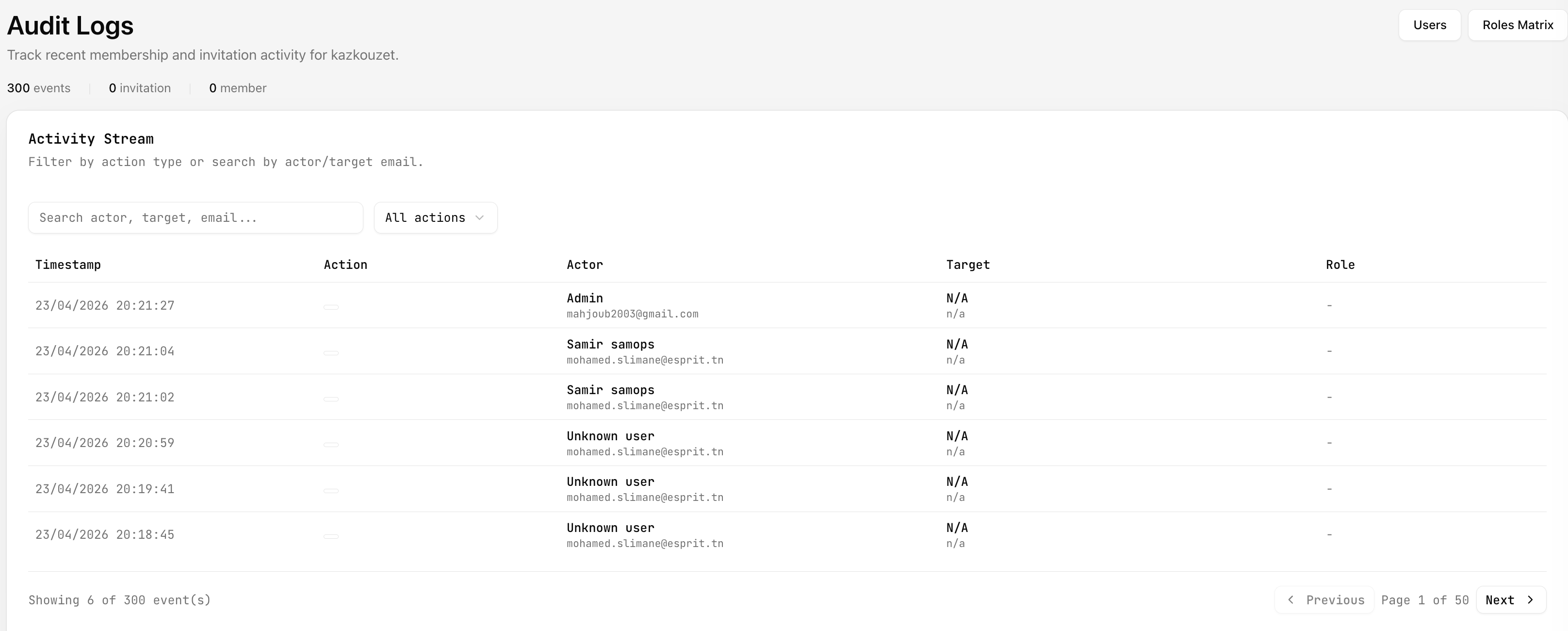The width and height of the screenshot is (1568, 631).
Task: Click the action badge on the 20:21:27 row
Action: (331, 306)
